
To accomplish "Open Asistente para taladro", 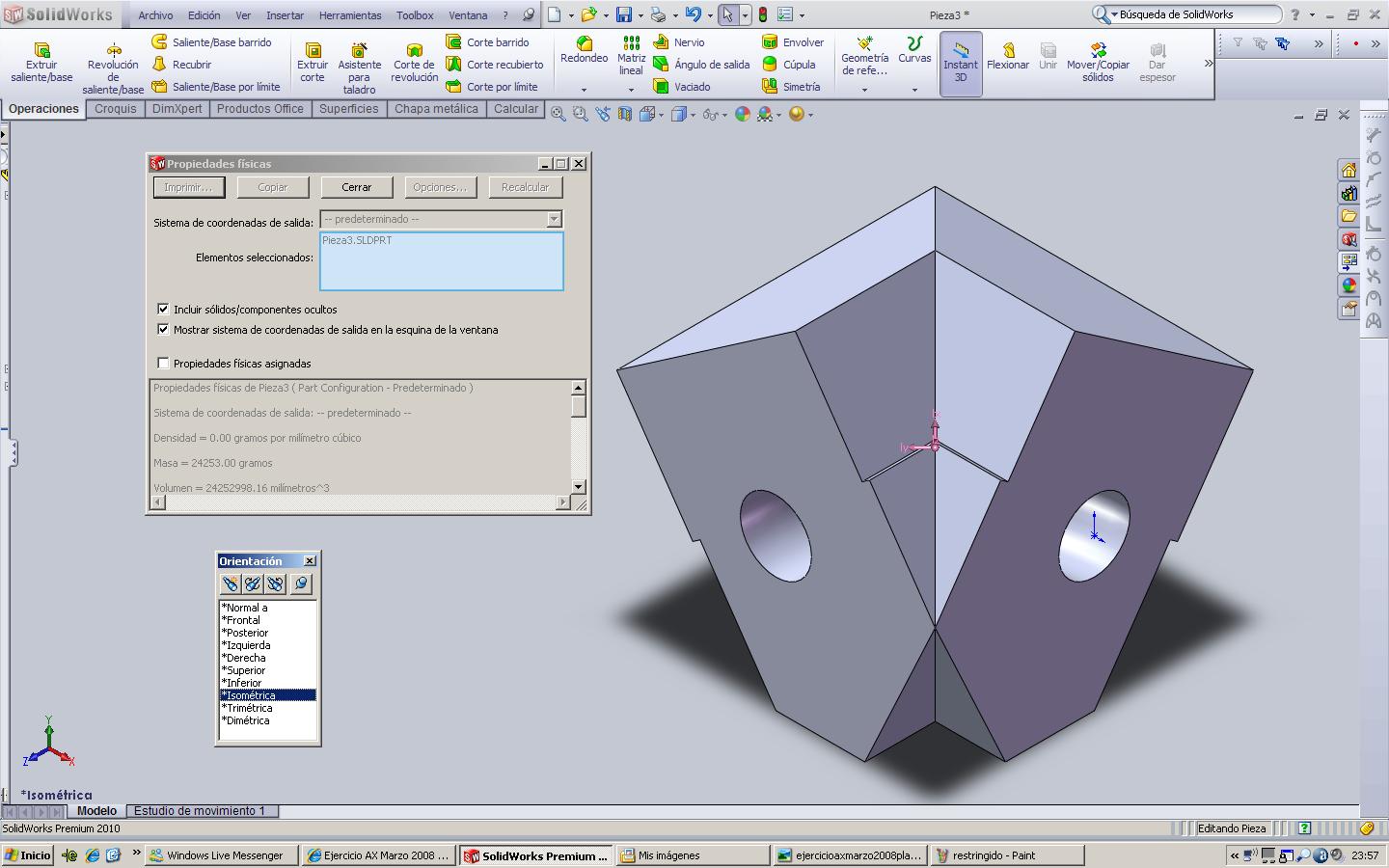I will click(359, 68).
